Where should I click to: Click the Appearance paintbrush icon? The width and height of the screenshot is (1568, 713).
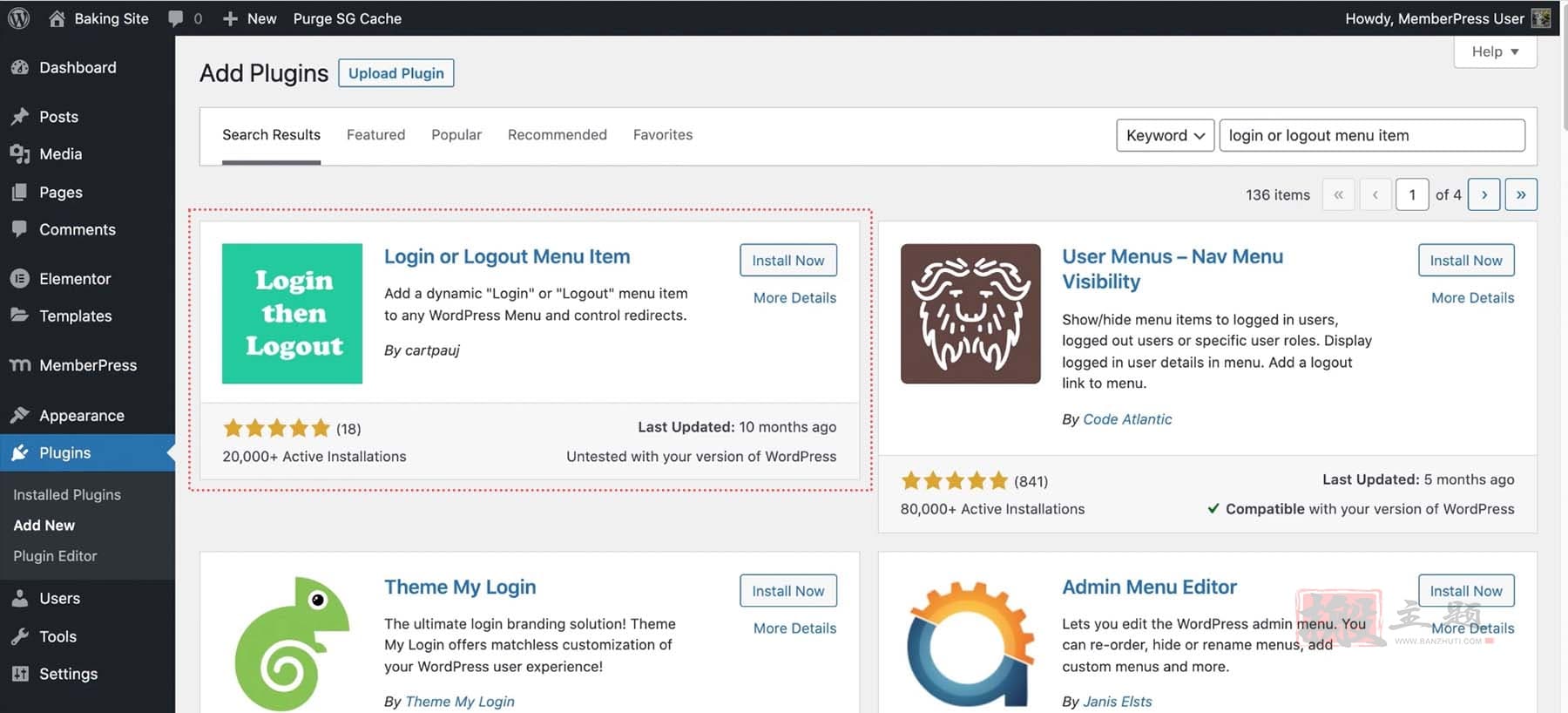pyautogui.click(x=20, y=416)
